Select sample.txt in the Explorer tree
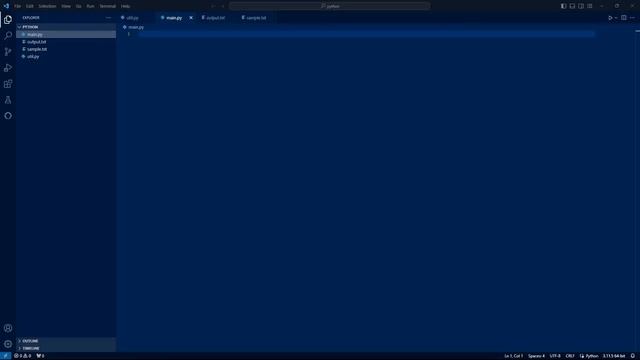The width and height of the screenshot is (640, 360). (66, 49)
